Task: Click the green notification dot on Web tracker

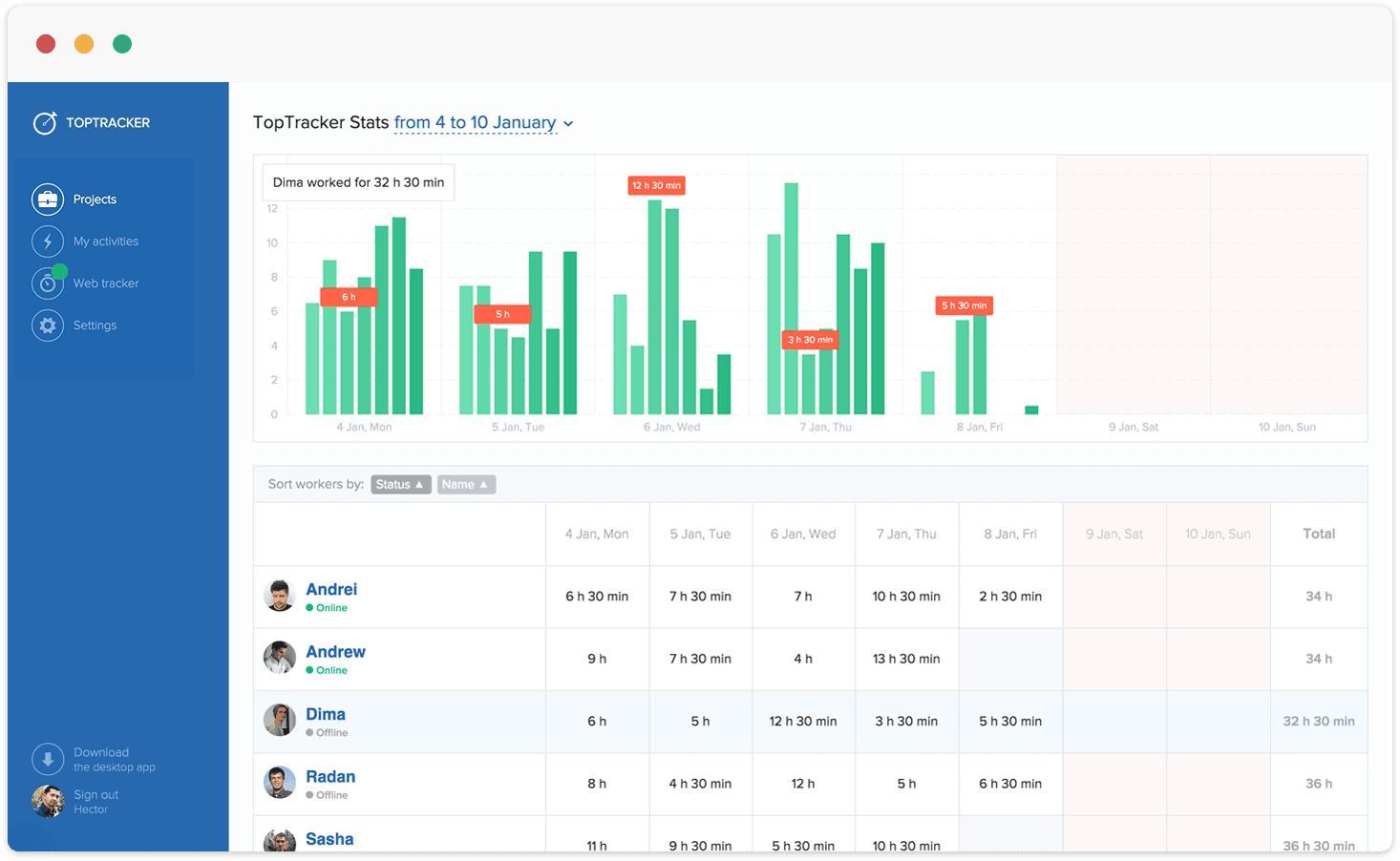Action: pos(61,270)
